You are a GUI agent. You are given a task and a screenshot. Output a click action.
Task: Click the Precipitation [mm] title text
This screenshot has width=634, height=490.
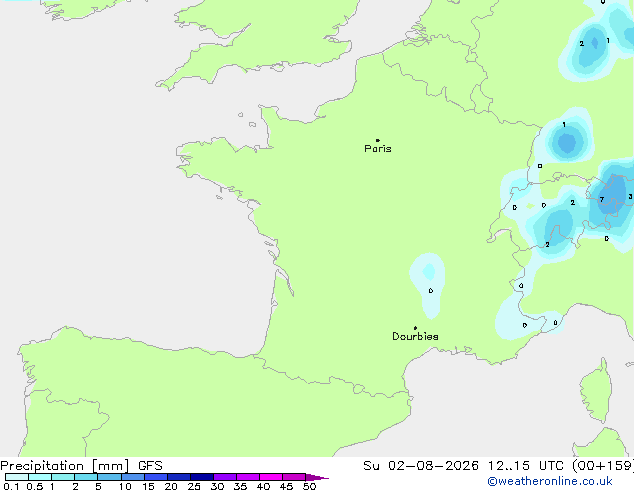[x=65, y=466]
